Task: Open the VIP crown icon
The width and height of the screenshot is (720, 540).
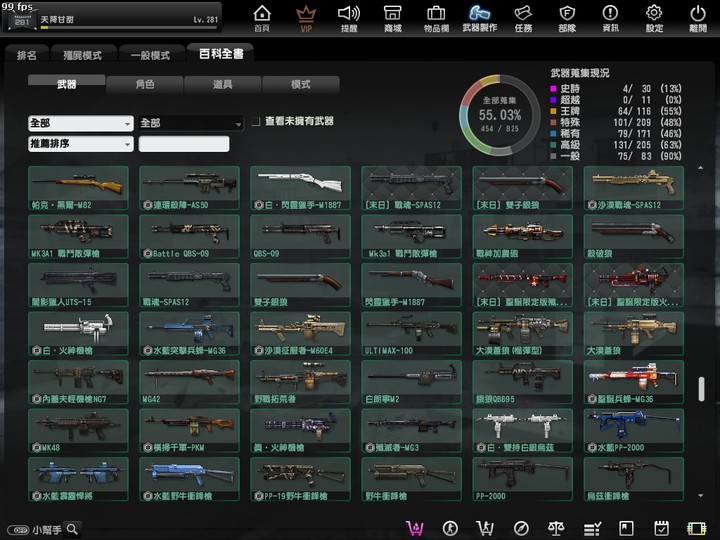Action: pos(306,18)
